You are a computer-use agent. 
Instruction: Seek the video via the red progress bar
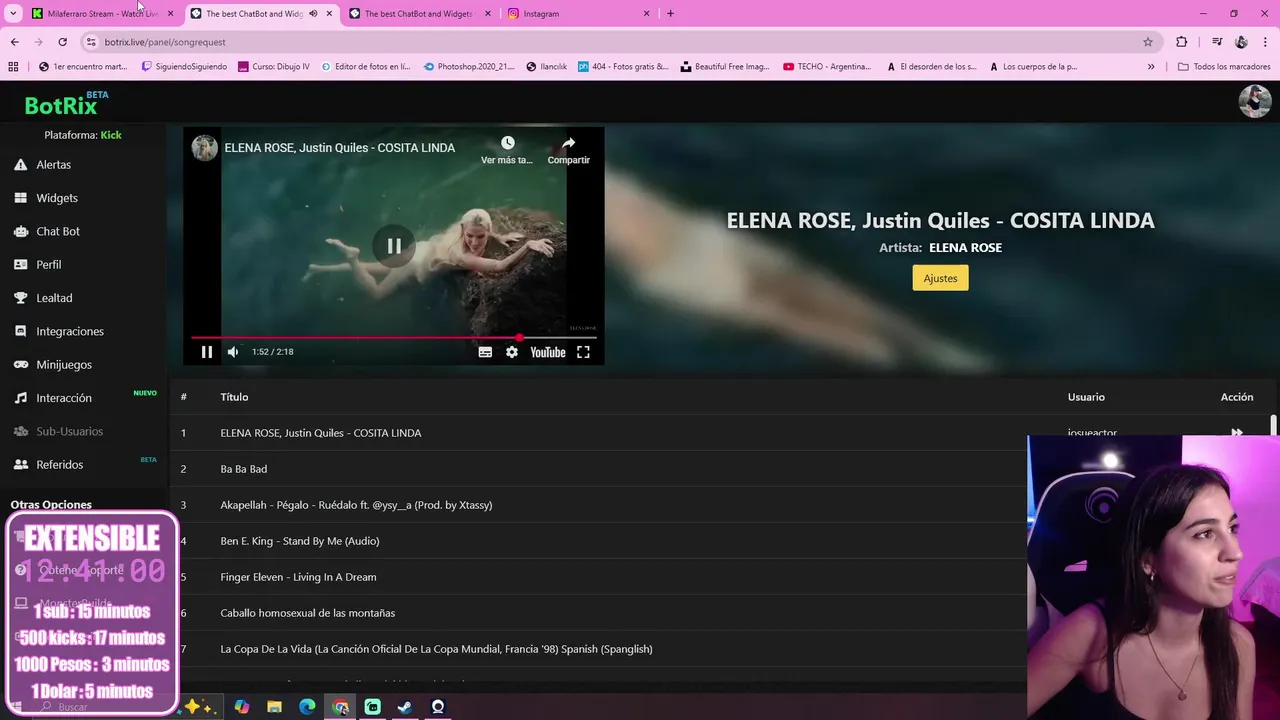394,337
